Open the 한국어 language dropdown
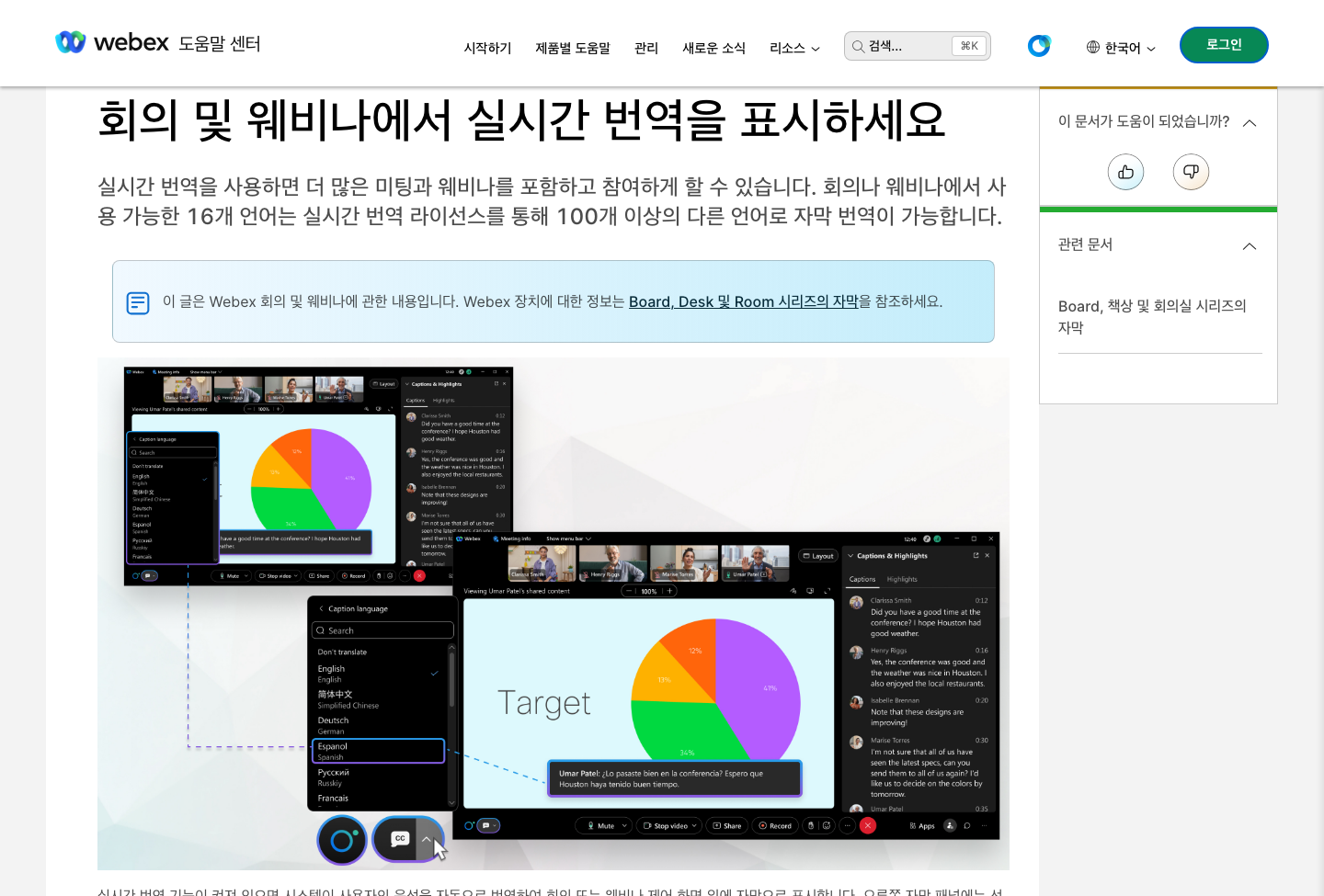This screenshot has width=1324, height=896. click(1121, 48)
